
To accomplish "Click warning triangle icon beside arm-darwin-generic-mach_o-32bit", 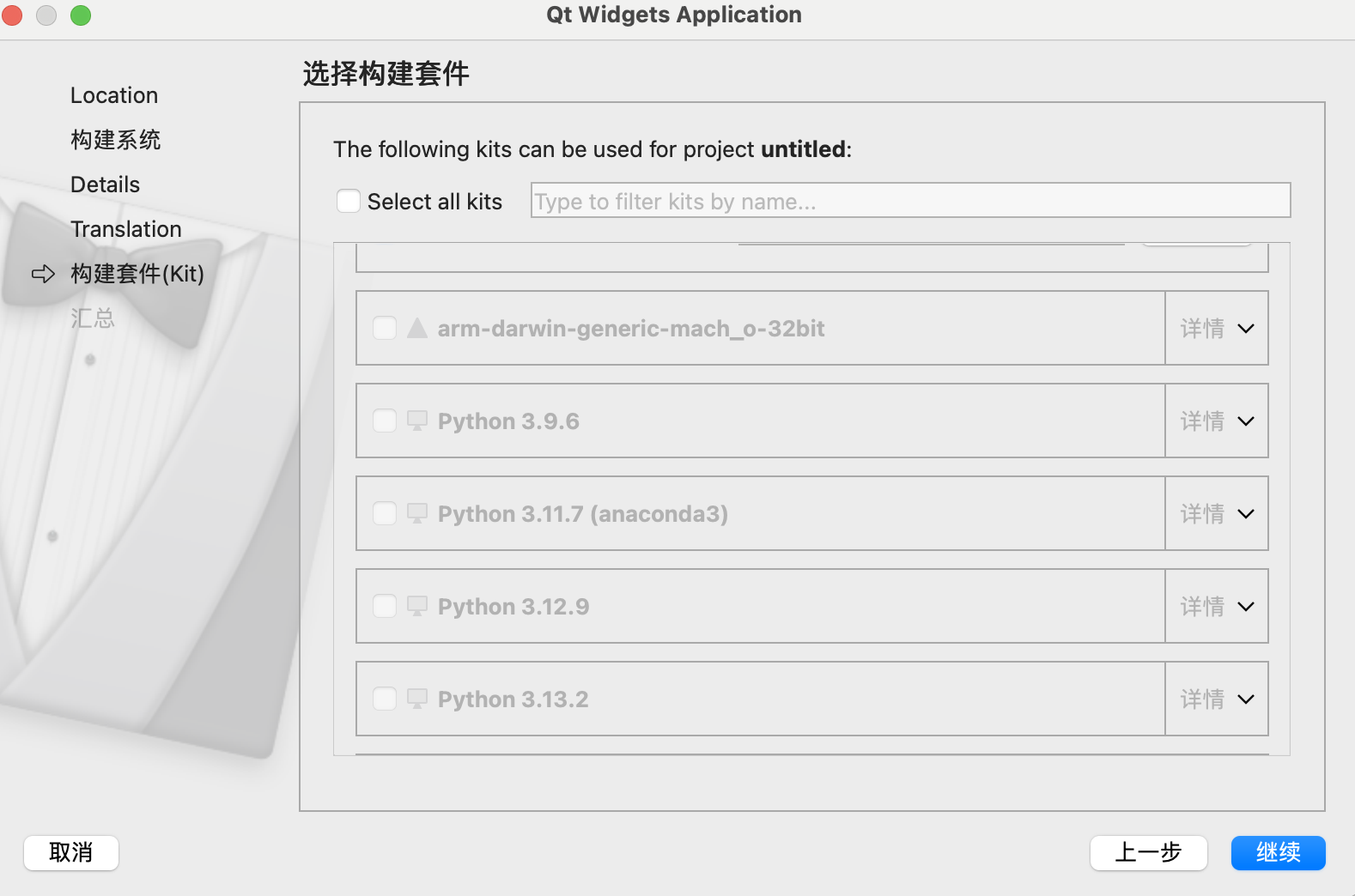I will [x=417, y=329].
